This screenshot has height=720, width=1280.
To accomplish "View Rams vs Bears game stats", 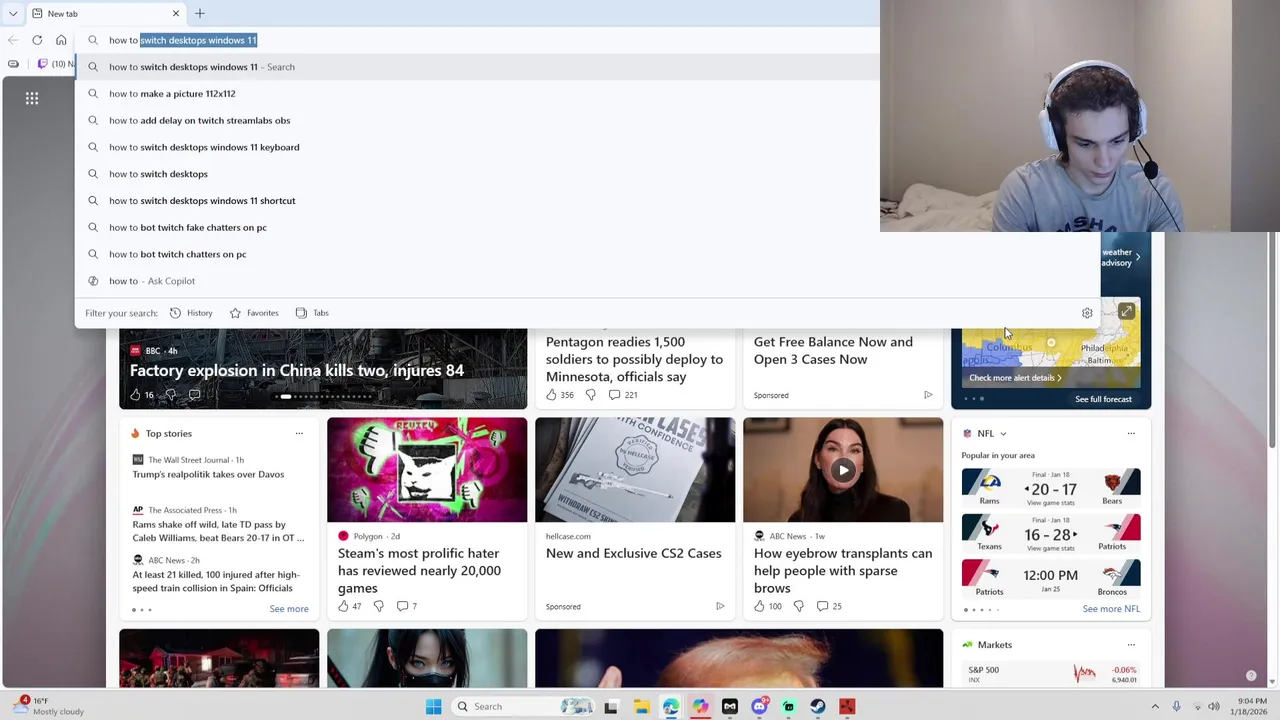I will point(1051,487).
